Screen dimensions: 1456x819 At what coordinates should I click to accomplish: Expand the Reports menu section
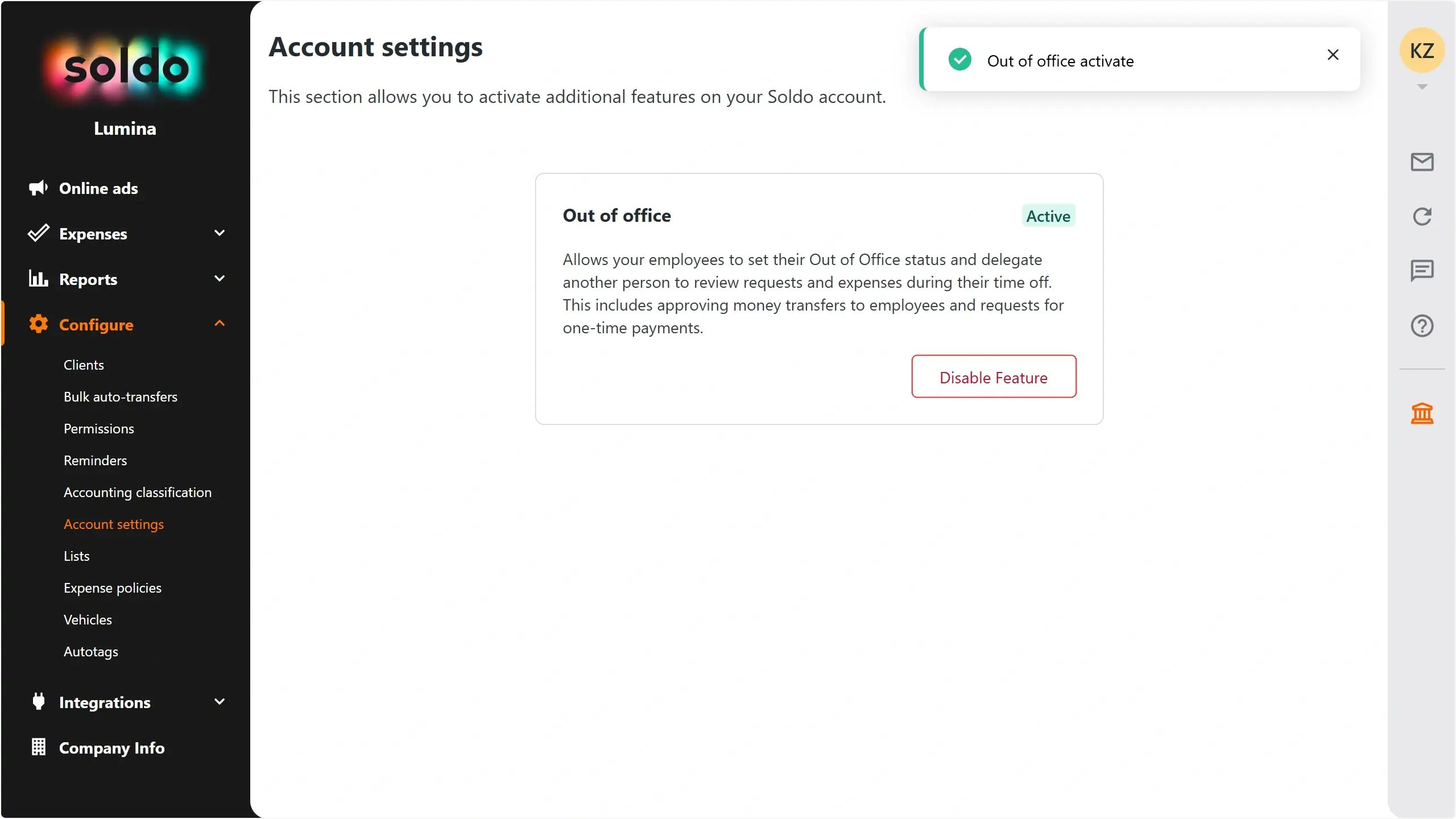point(220,279)
